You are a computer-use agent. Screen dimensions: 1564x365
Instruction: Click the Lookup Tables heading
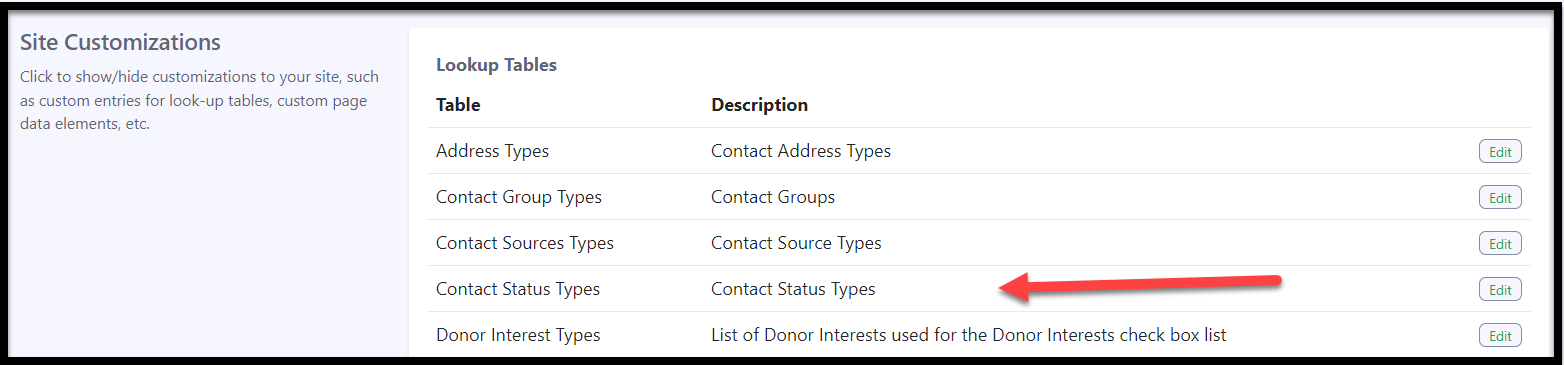(496, 65)
